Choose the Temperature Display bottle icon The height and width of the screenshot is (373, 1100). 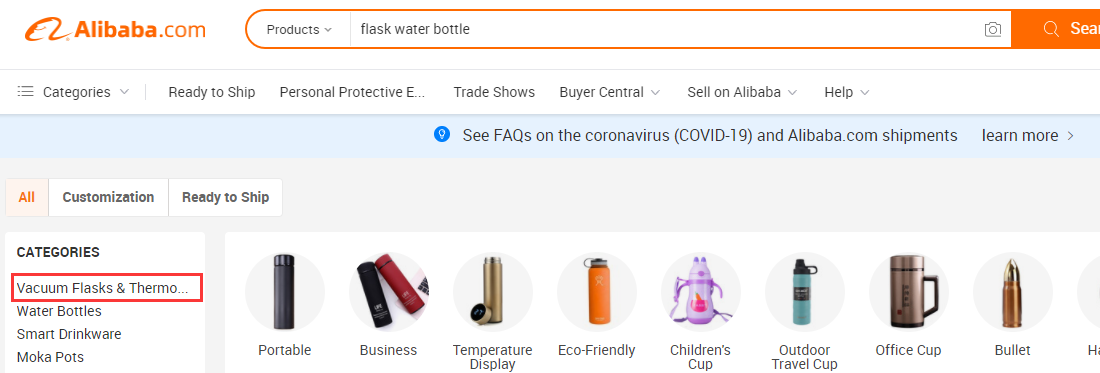point(492,292)
